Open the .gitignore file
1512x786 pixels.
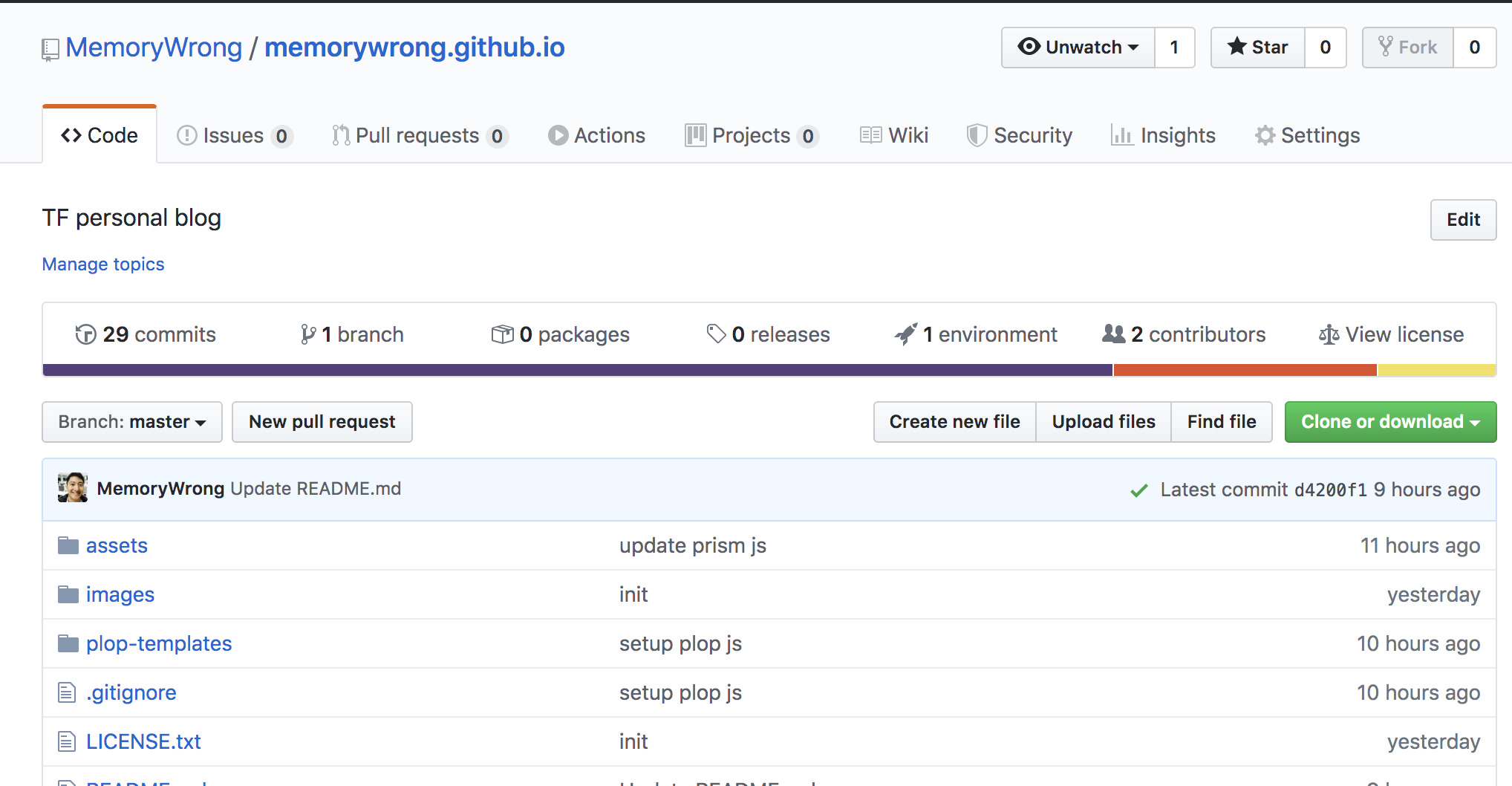131,692
